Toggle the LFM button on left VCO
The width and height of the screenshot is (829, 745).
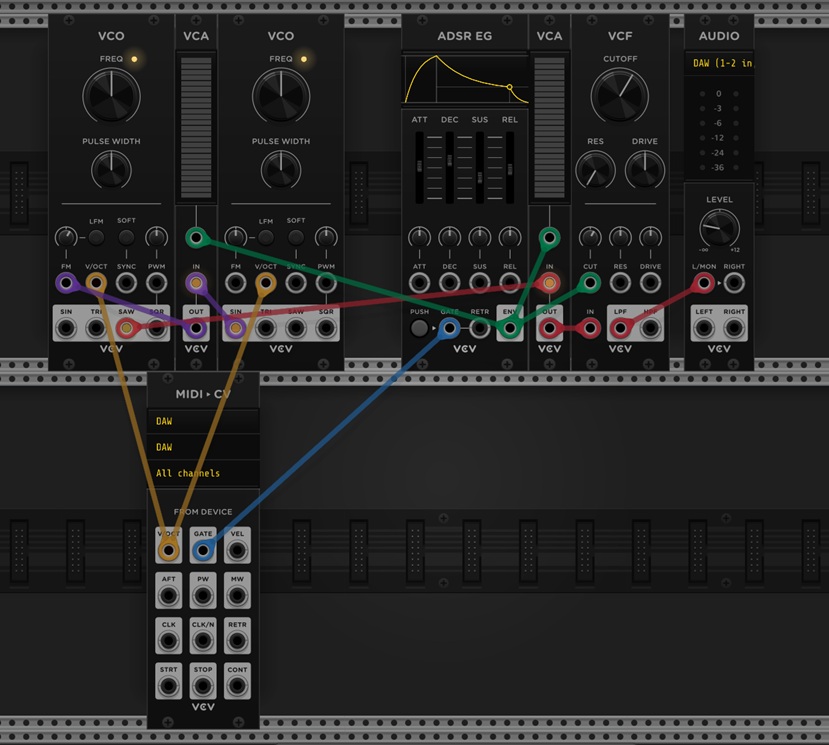point(96,238)
